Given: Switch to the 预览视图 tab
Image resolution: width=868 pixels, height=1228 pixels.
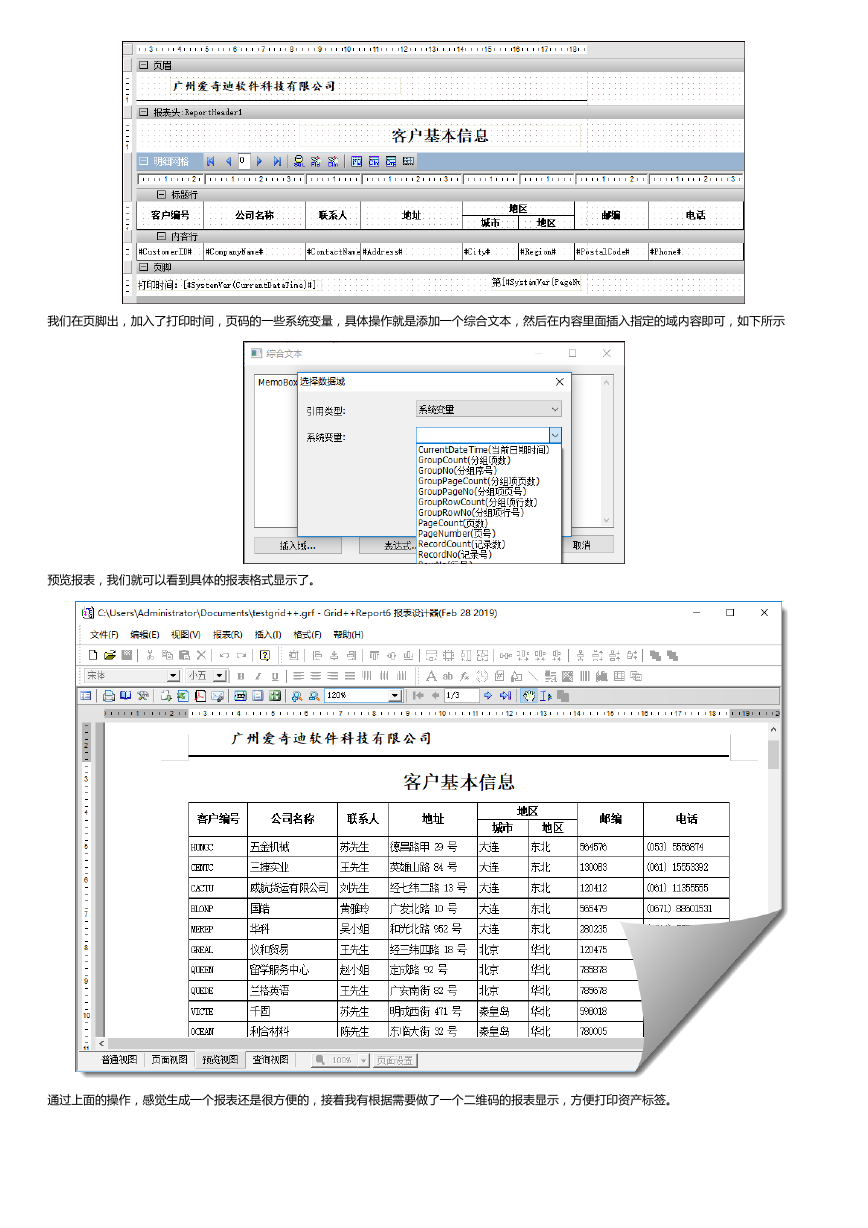Looking at the screenshot, I should tap(220, 1059).
